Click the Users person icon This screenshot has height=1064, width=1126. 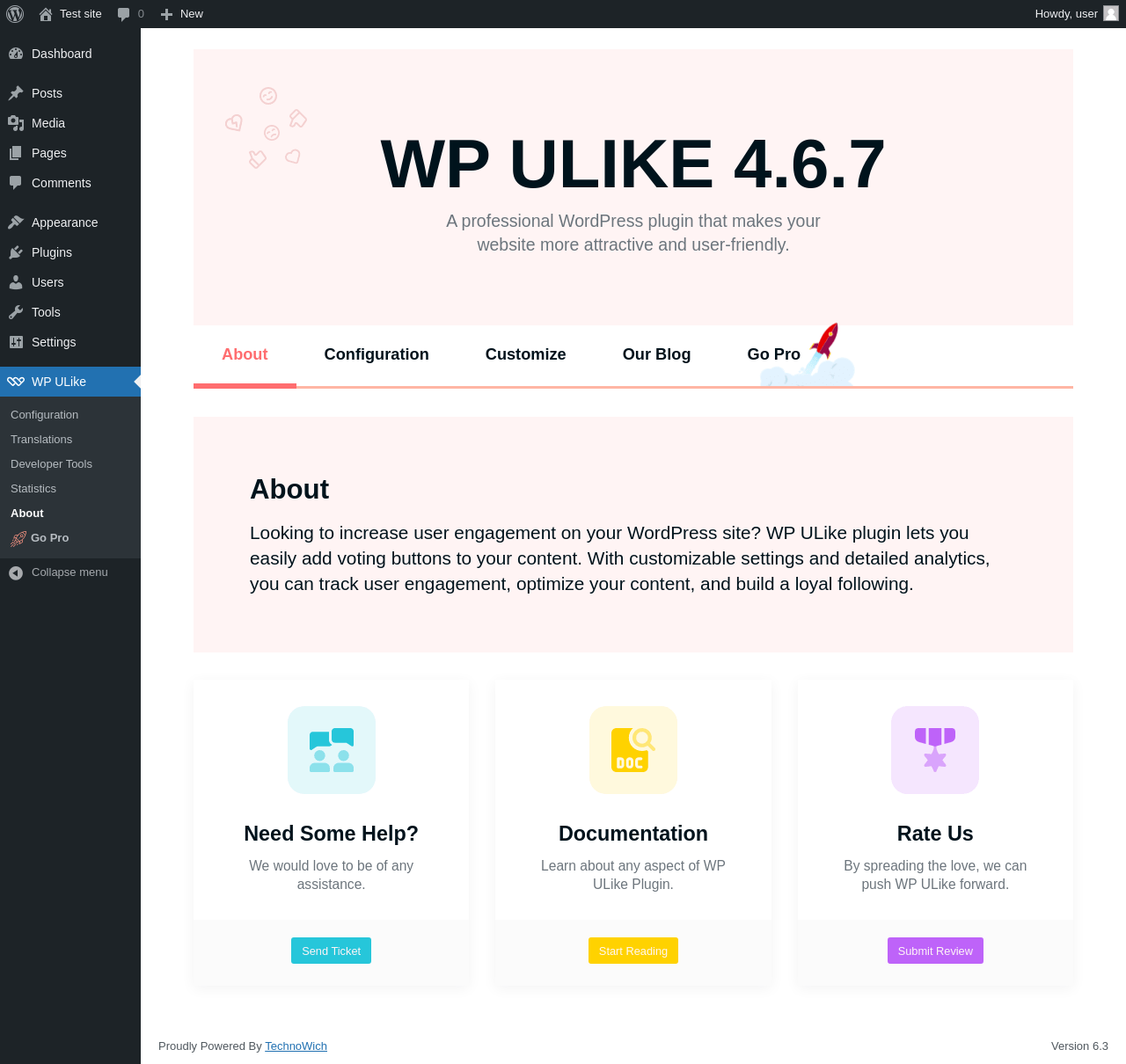16,282
